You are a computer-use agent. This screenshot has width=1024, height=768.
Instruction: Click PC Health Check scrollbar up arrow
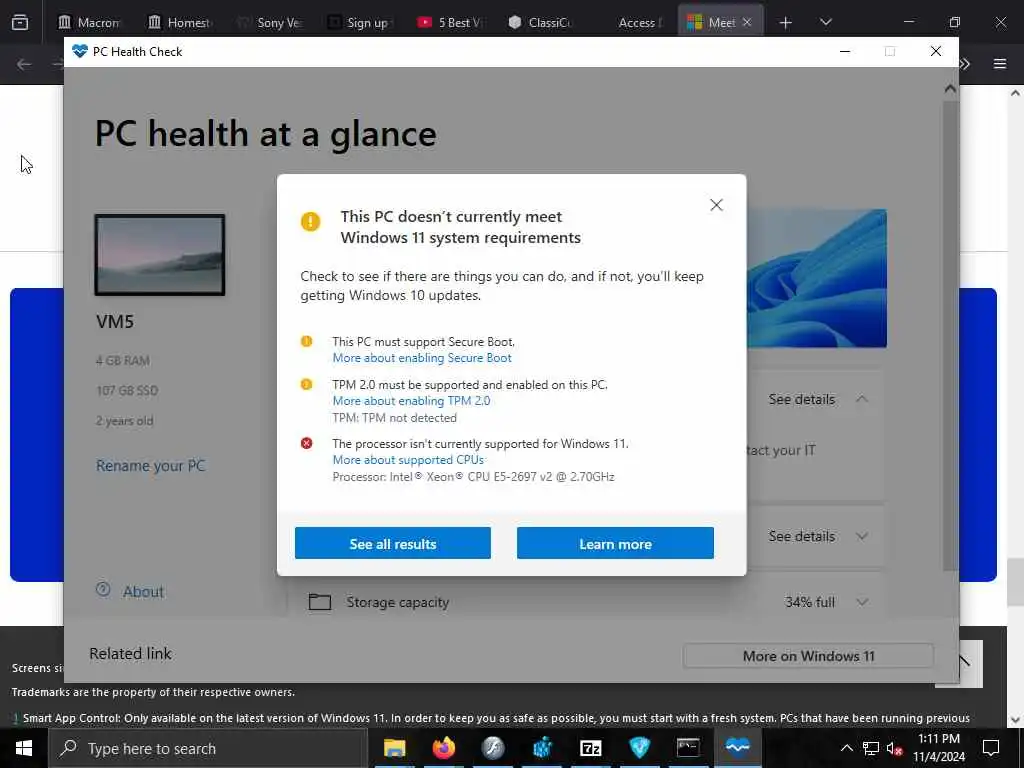pos(950,89)
